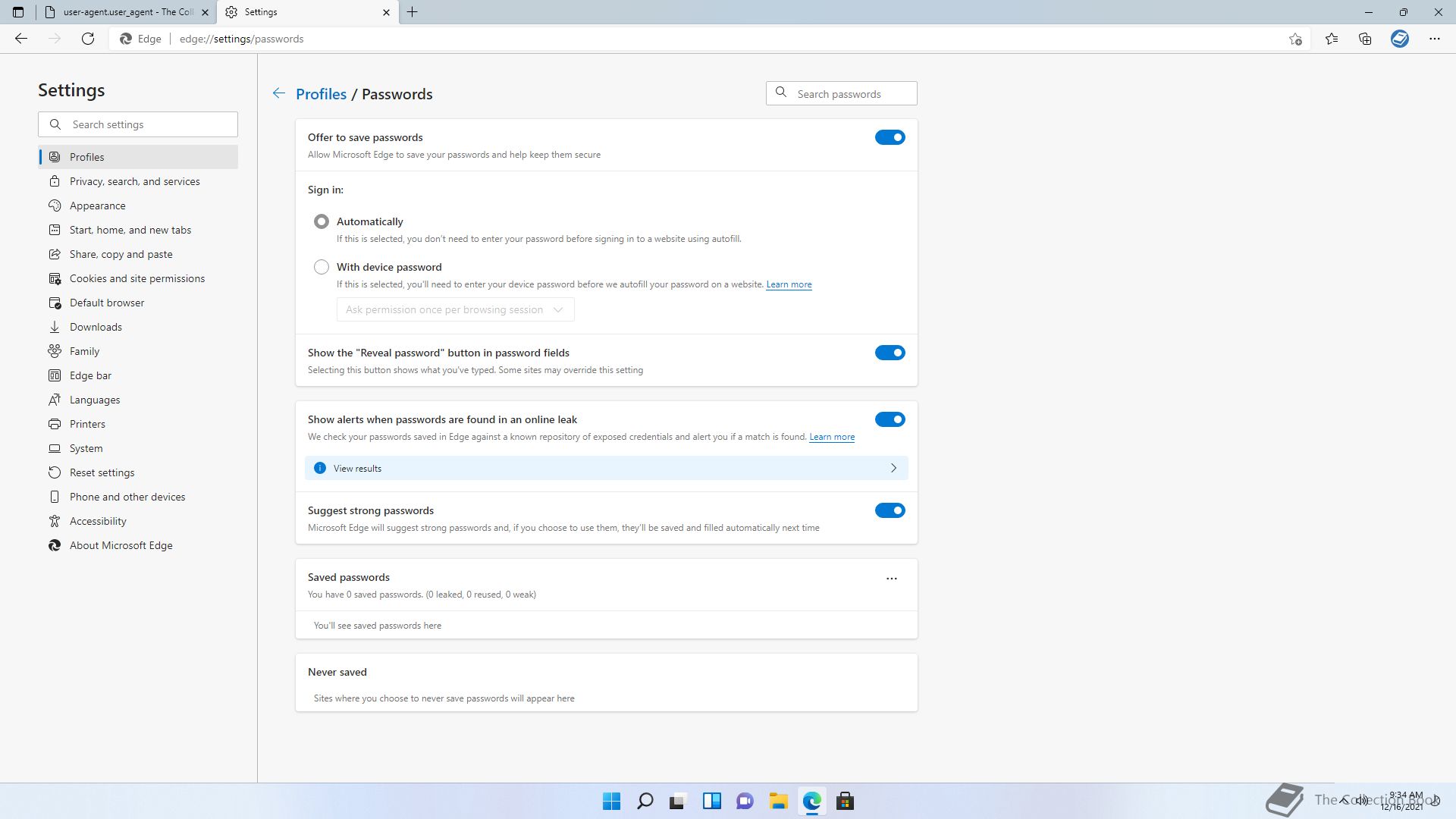Click Learn more link for device password
1456x819 pixels.
[789, 284]
